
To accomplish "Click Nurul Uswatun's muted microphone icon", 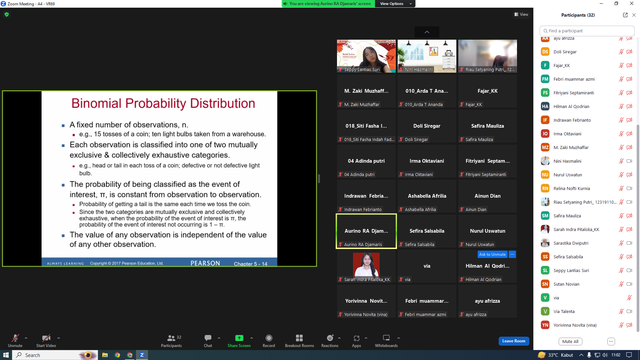I will [621, 175].
